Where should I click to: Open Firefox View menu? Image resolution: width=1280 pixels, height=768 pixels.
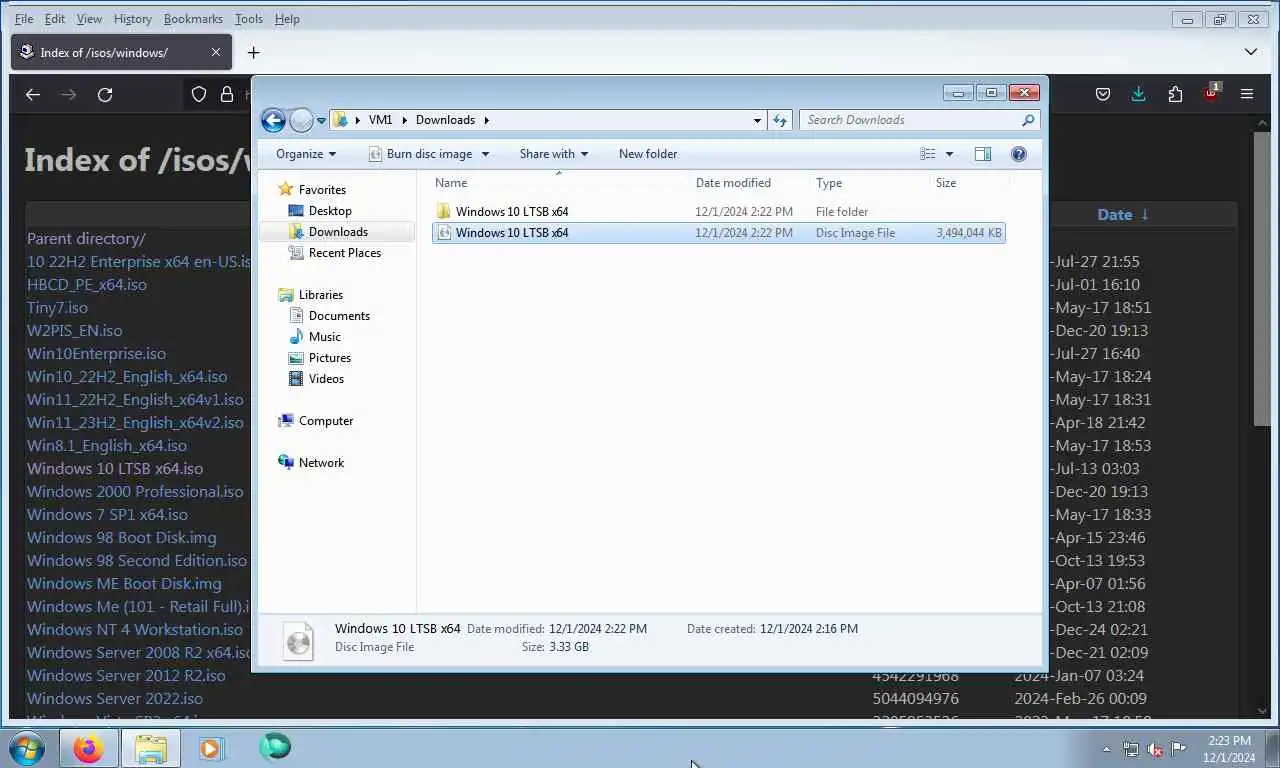click(89, 19)
